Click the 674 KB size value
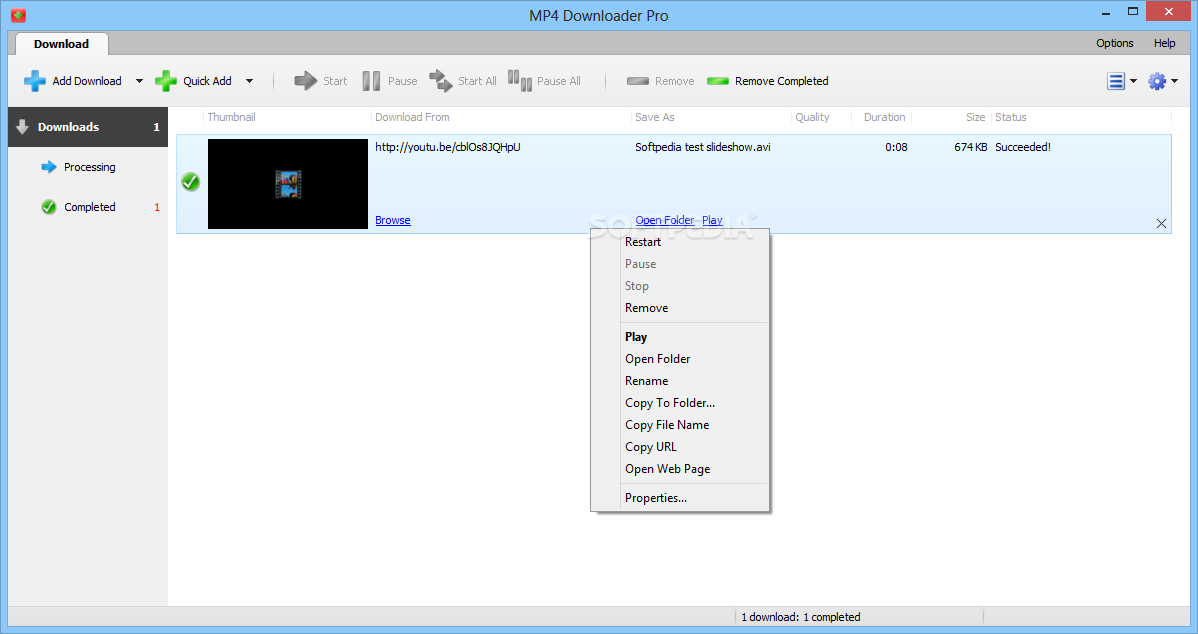 (x=970, y=147)
